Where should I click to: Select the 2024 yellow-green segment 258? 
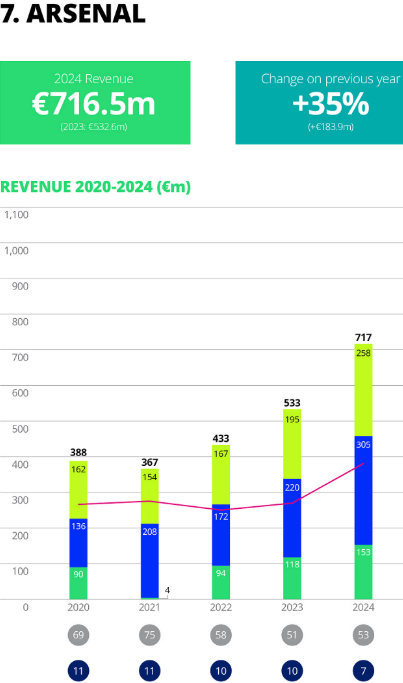363,390
